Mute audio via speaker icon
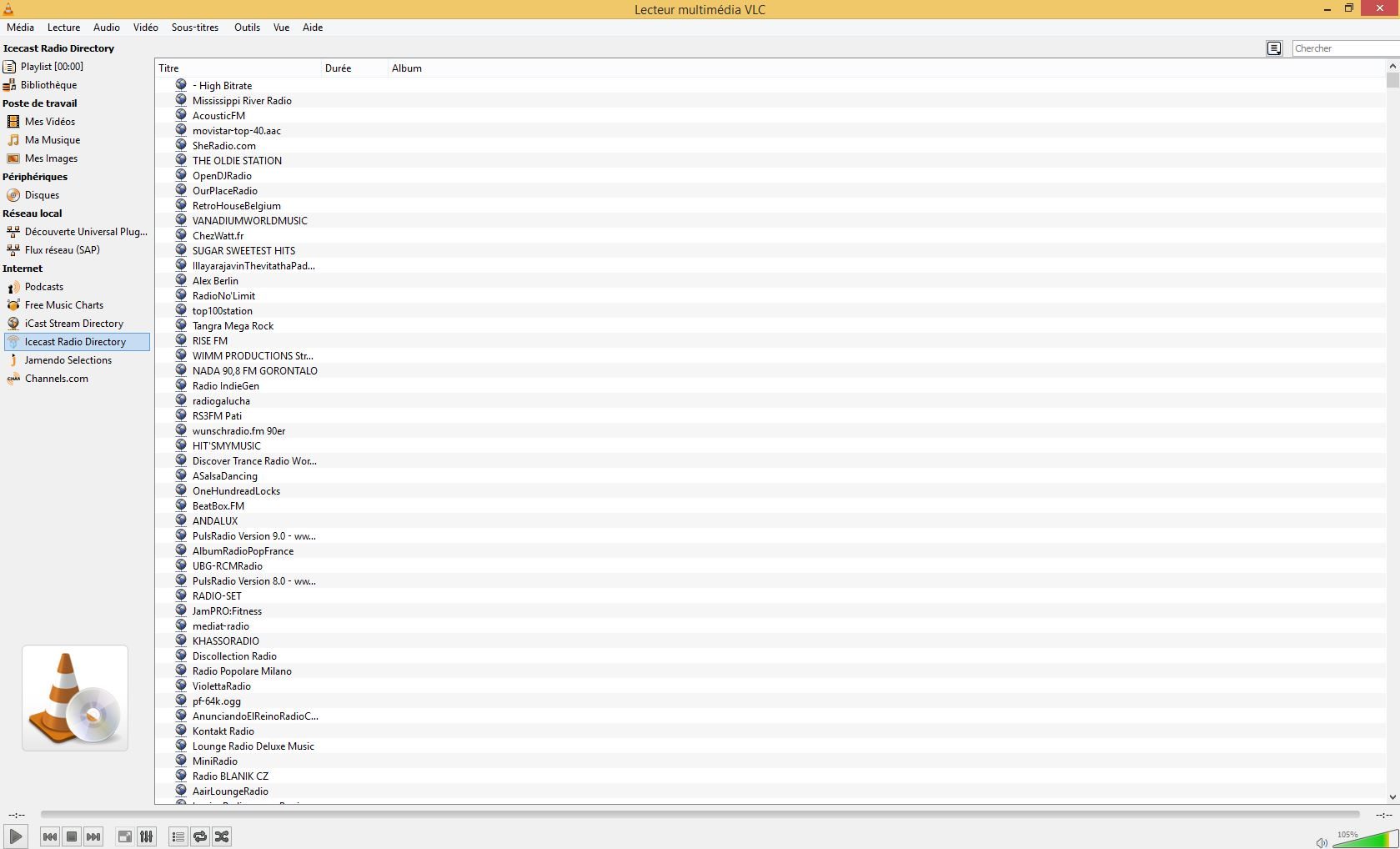Screen dimensions: 1400x849 1322,842
